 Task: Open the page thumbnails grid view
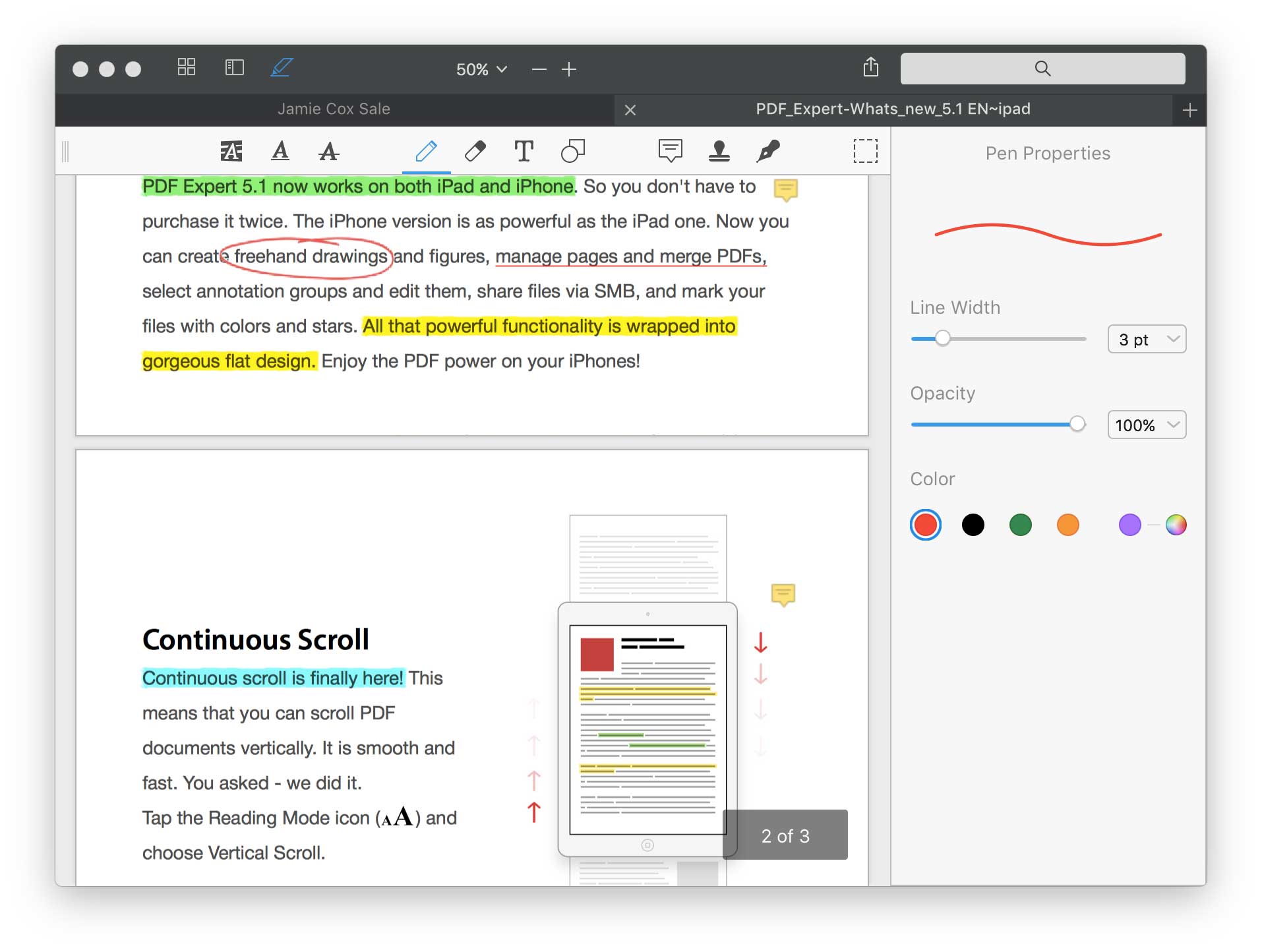[187, 67]
